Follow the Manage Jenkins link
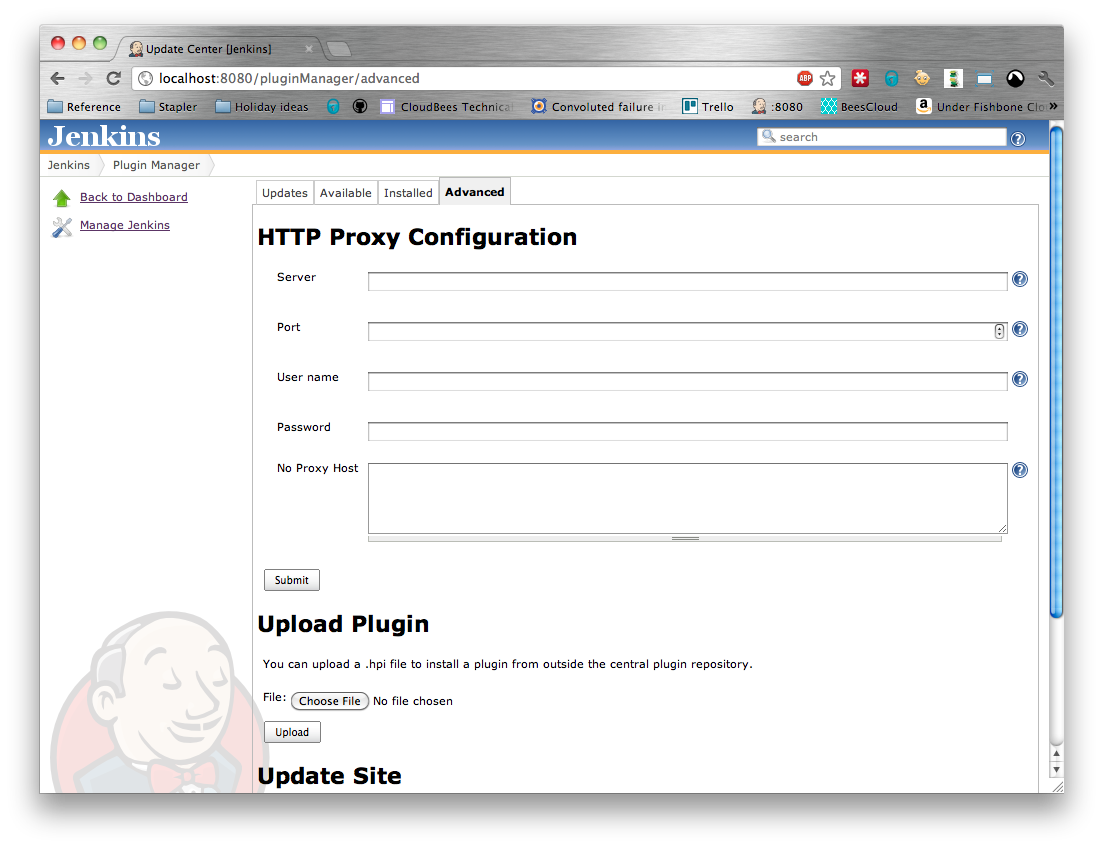1104x848 pixels. pyautogui.click(x=125, y=225)
